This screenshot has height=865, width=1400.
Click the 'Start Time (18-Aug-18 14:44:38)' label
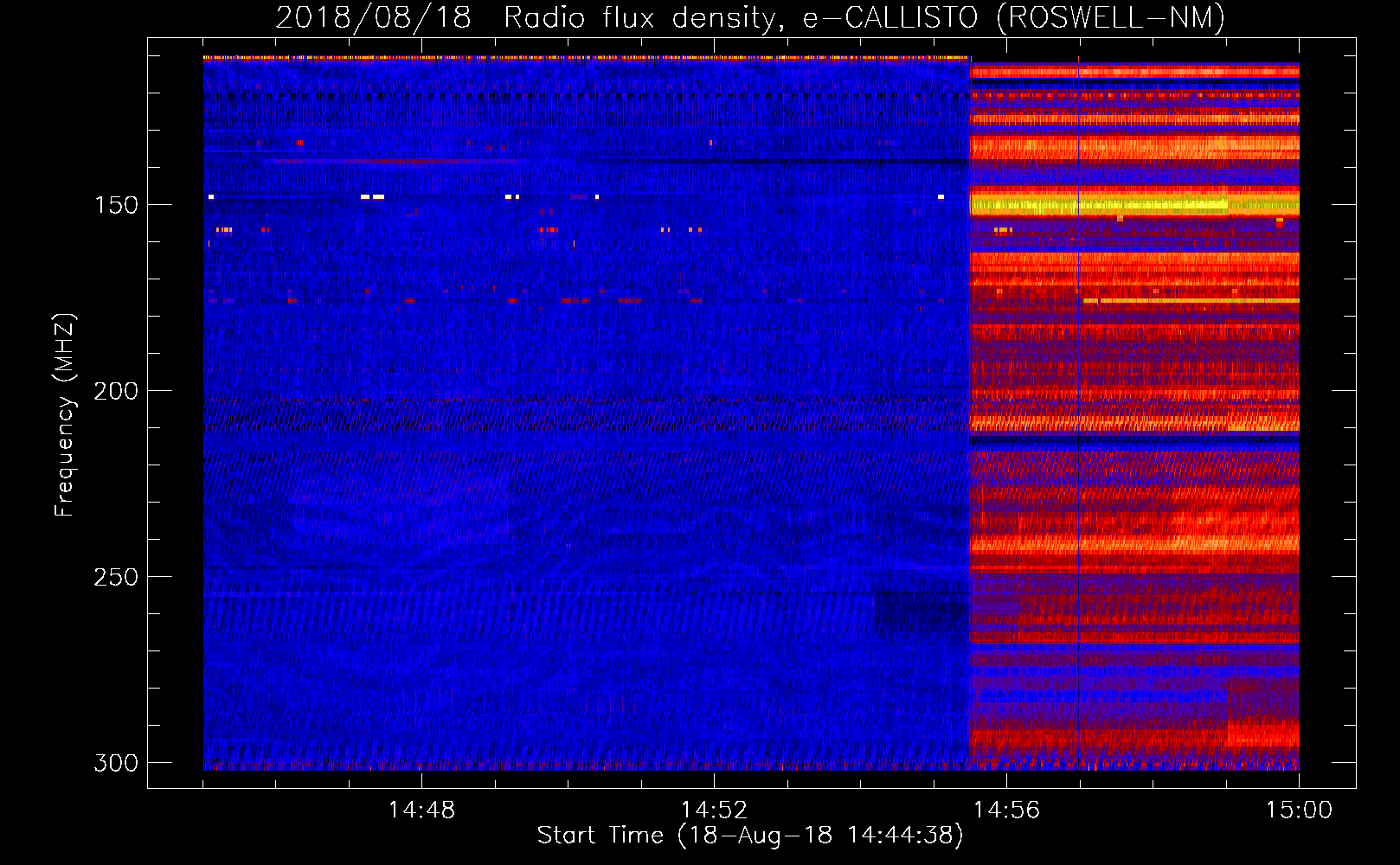point(750,836)
